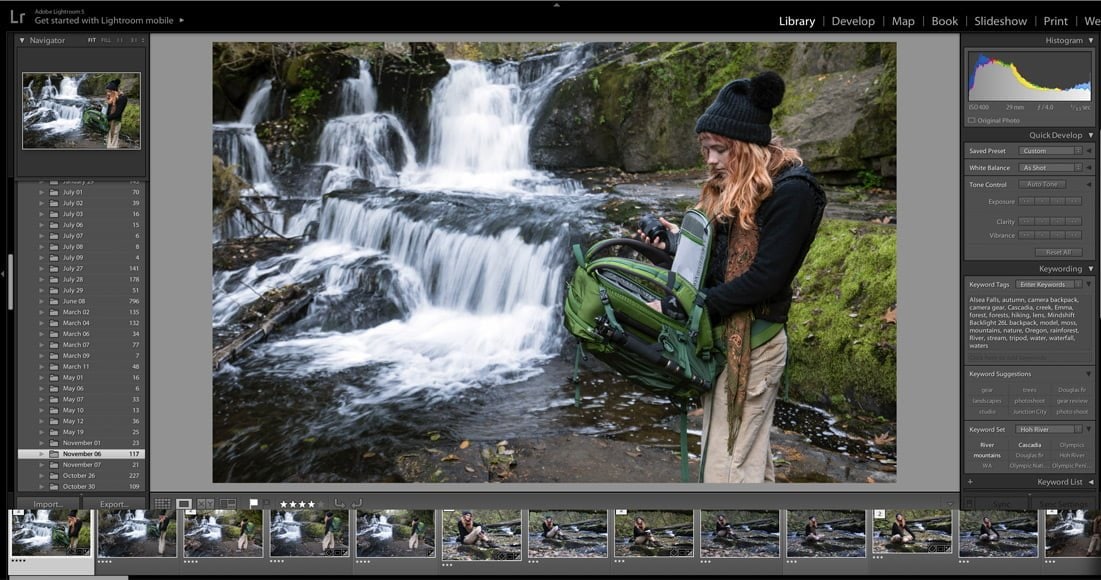Set rating with the star icons
This screenshot has height=580, width=1101.
coord(298,504)
